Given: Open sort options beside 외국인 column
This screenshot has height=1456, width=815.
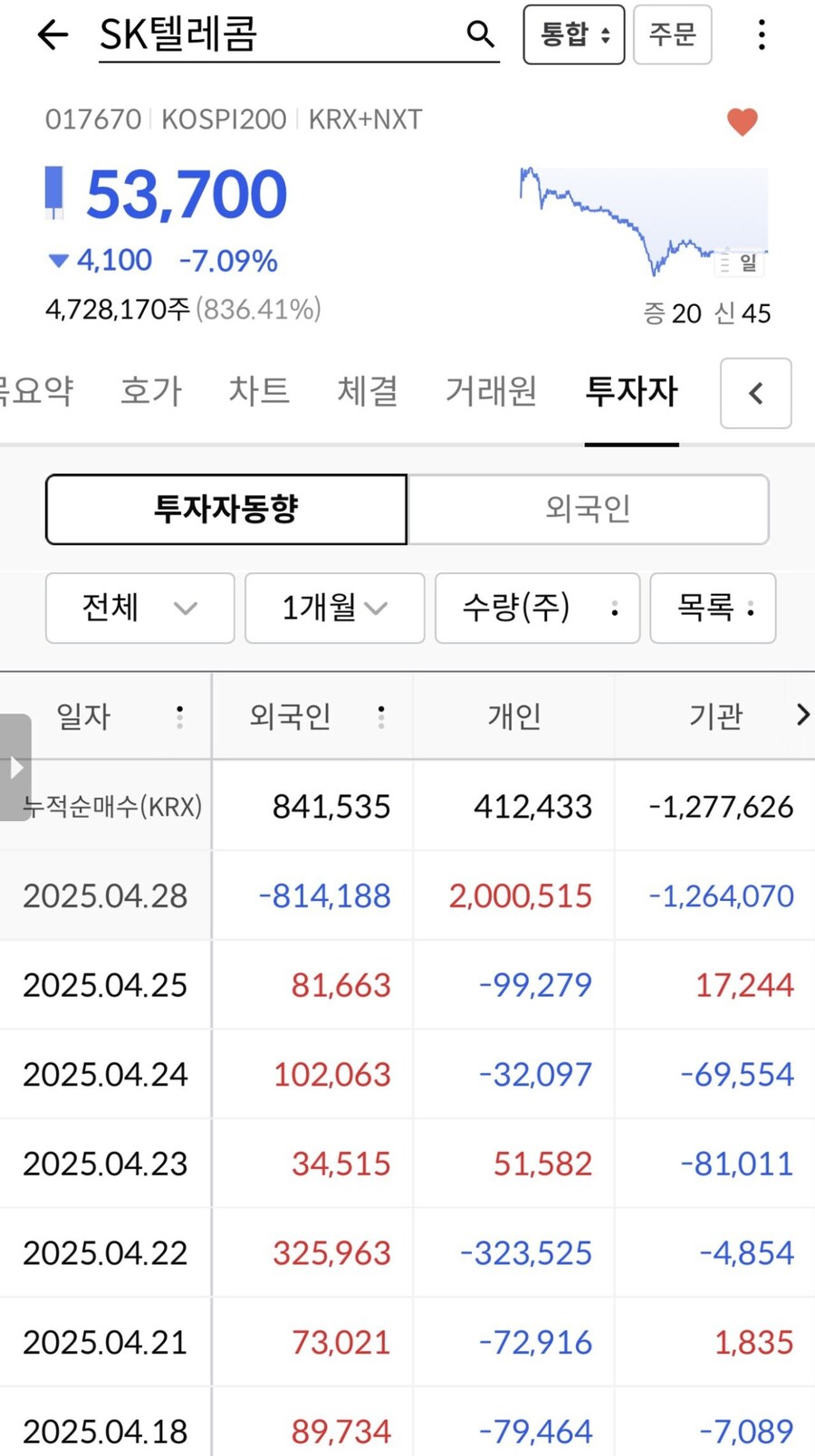Looking at the screenshot, I should 381,716.
